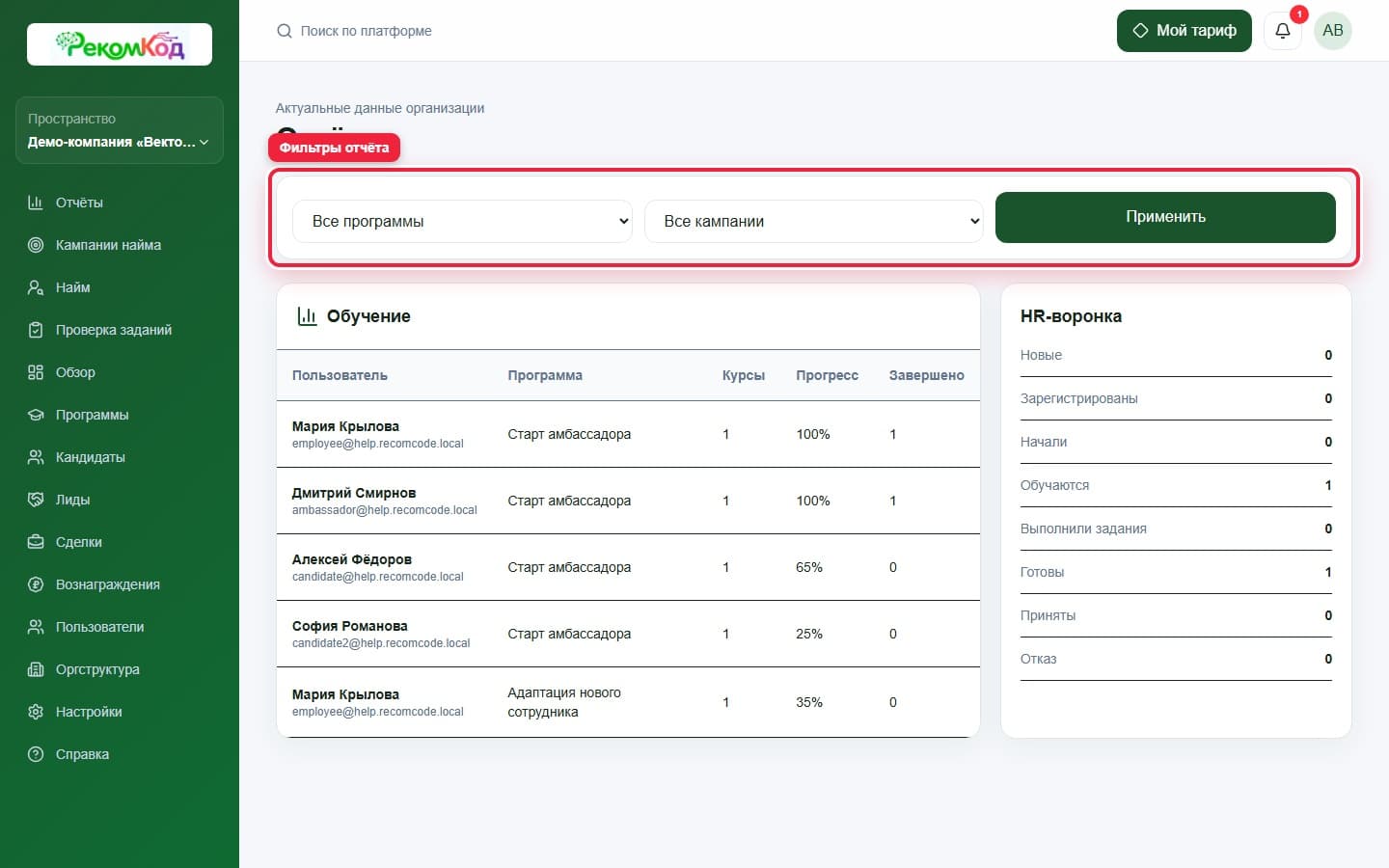This screenshot has width=1389, height=868.
Task: Click the 35% progress value
Action: pyautogui.click(x=809, y=702)
